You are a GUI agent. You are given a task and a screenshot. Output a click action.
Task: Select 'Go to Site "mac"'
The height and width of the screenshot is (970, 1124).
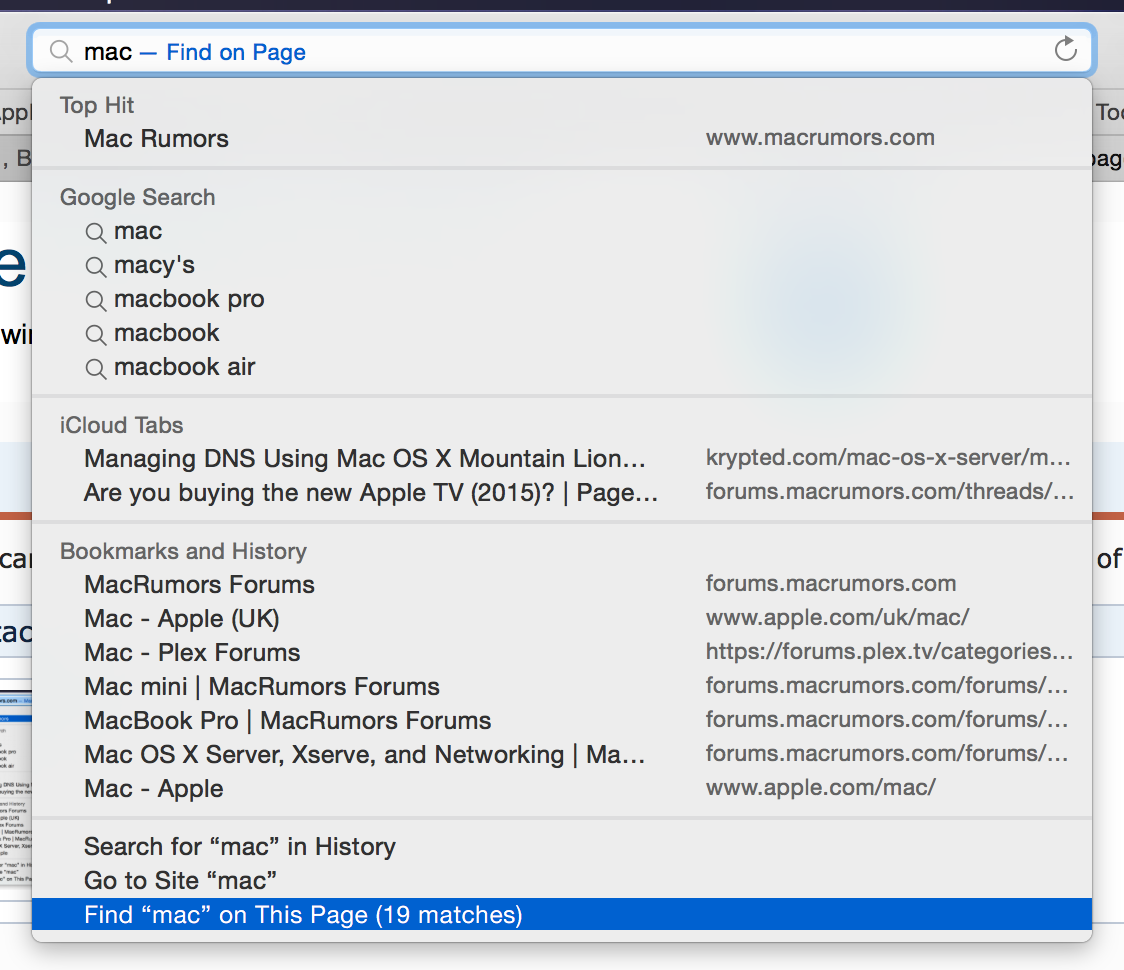point(561,880)
